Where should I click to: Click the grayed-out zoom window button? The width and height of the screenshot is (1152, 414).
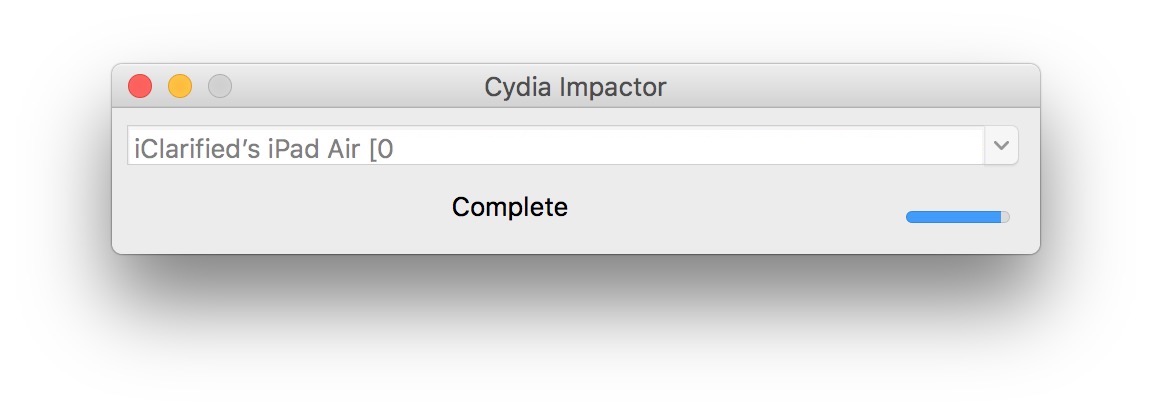(x=220, y=87)
